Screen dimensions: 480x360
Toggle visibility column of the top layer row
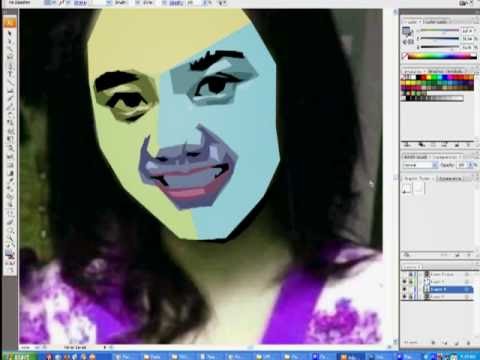[405, 274]
